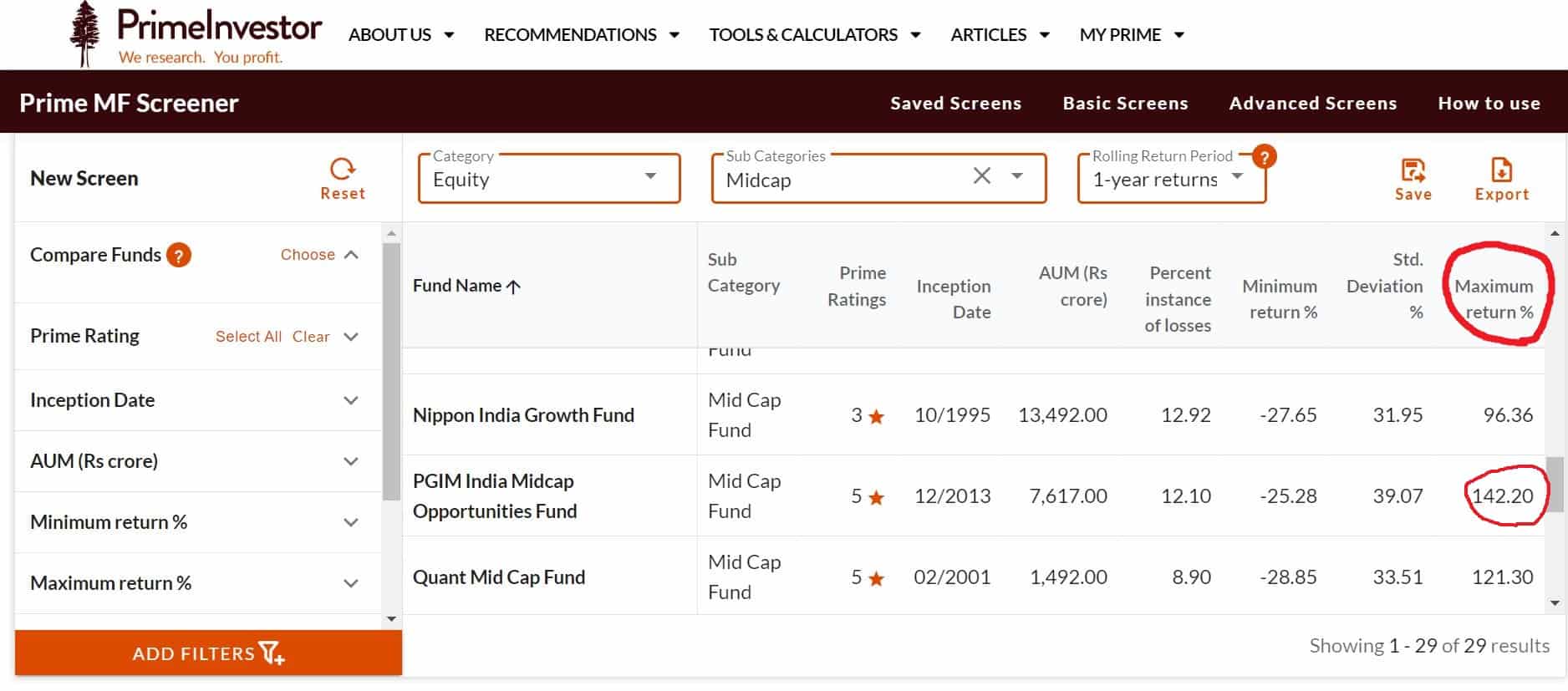This screenshot has width=1568, height=691.
Task: Expand the Minimum return % filter
Action: click(x=351, y=522)
